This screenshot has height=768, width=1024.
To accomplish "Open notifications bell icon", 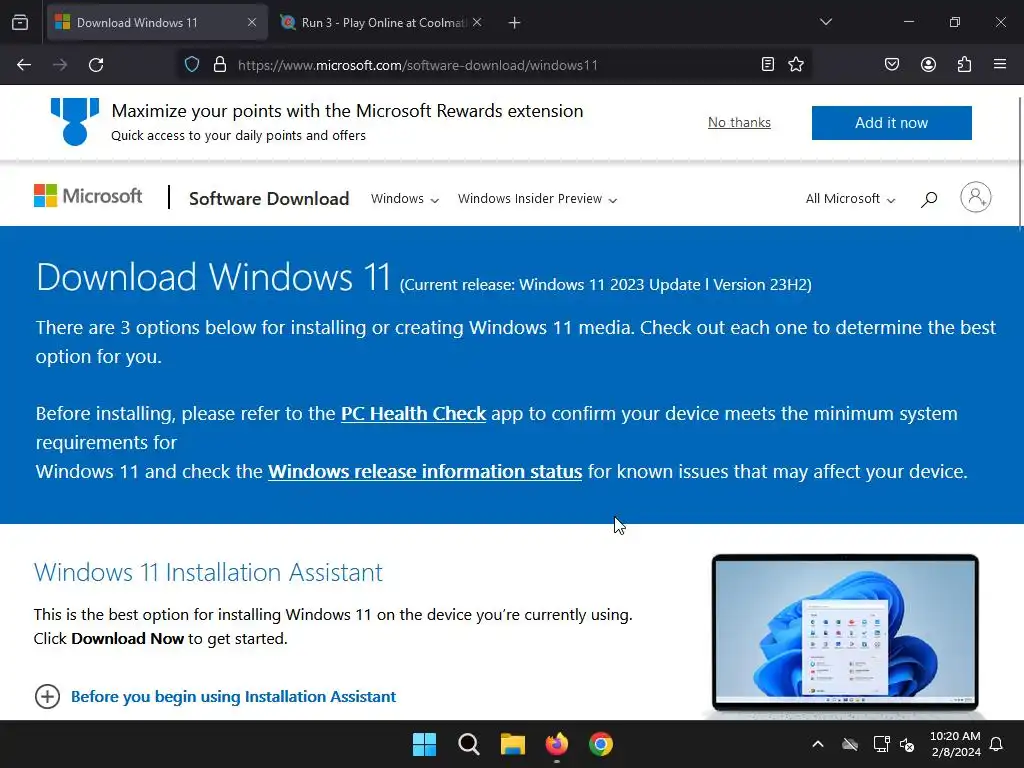I will pyautogui.click(x=997, y=744).
